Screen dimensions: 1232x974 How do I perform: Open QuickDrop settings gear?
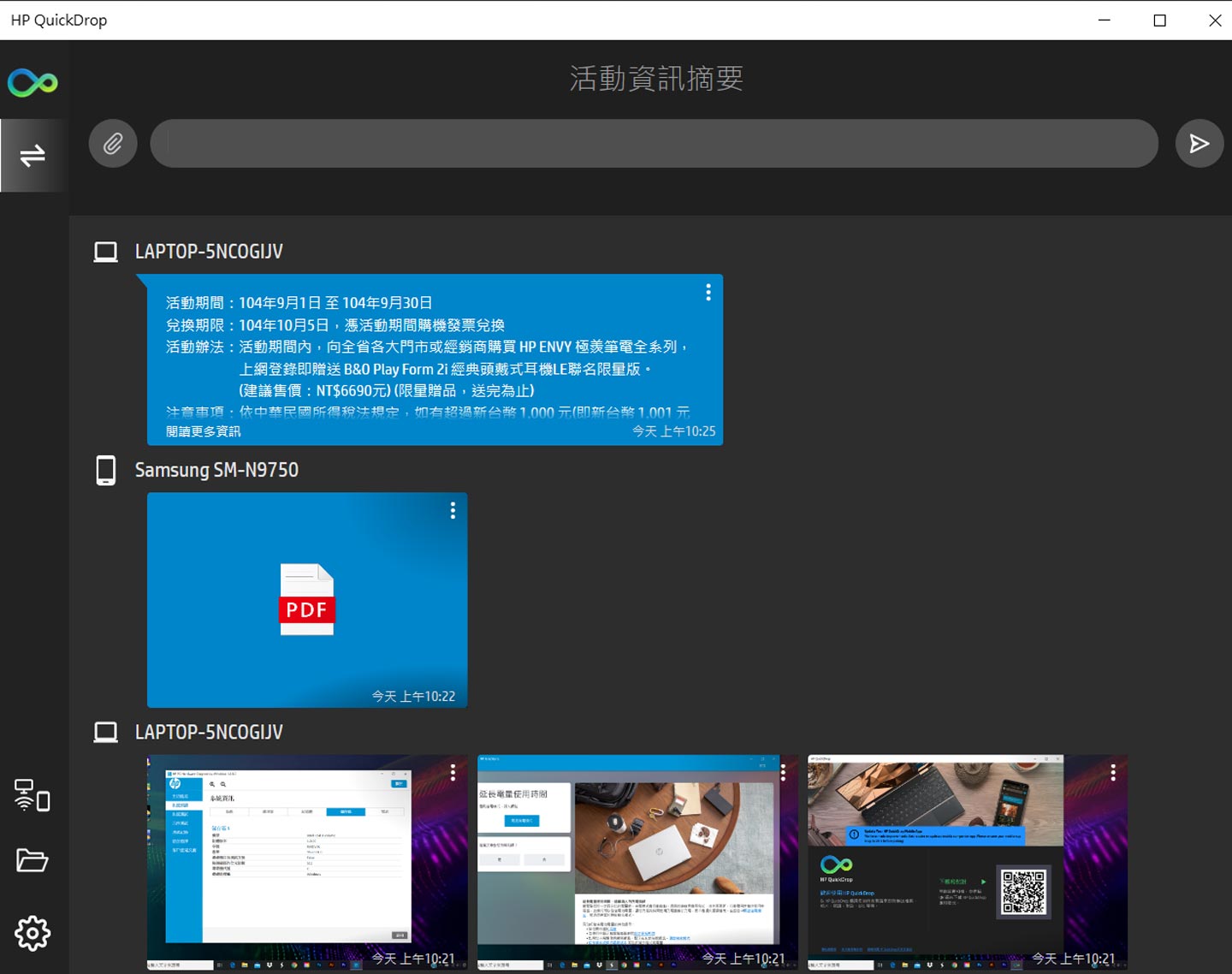point(33,934)
